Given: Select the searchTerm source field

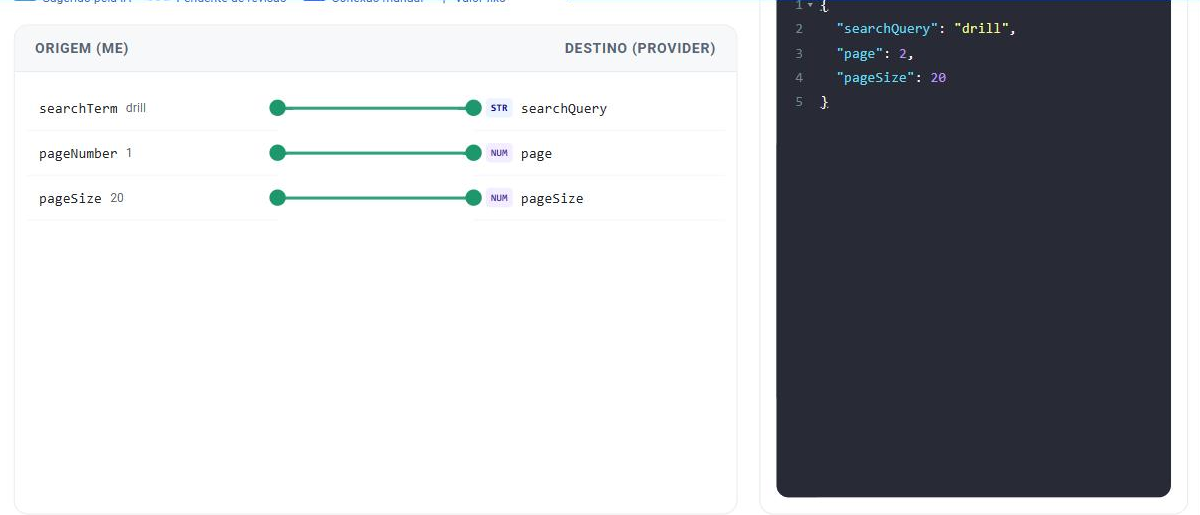Looking at the screenshot, I should [78, 108].
